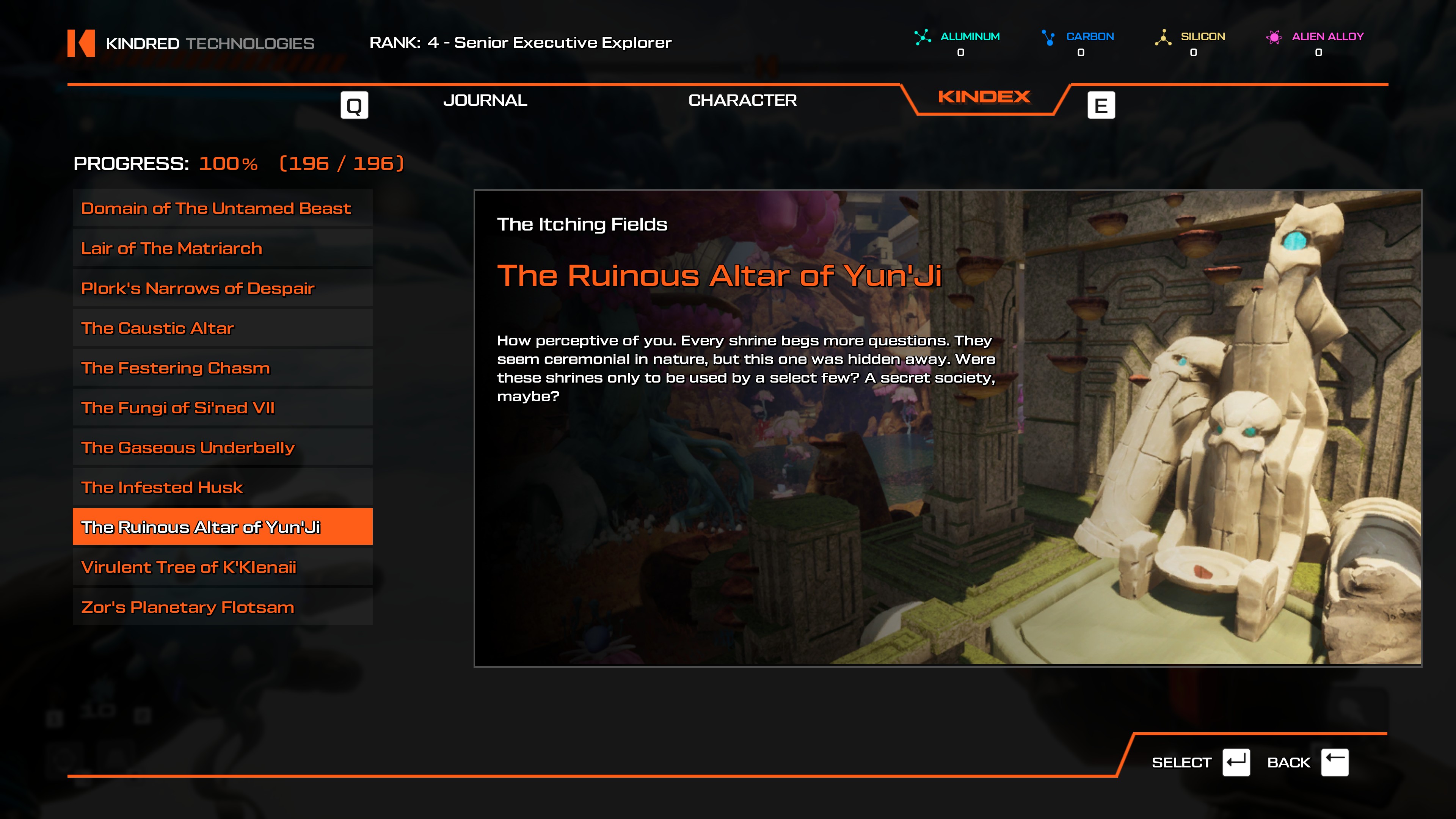Open the Character tab

pyautogui.click(x=742, y=100)
